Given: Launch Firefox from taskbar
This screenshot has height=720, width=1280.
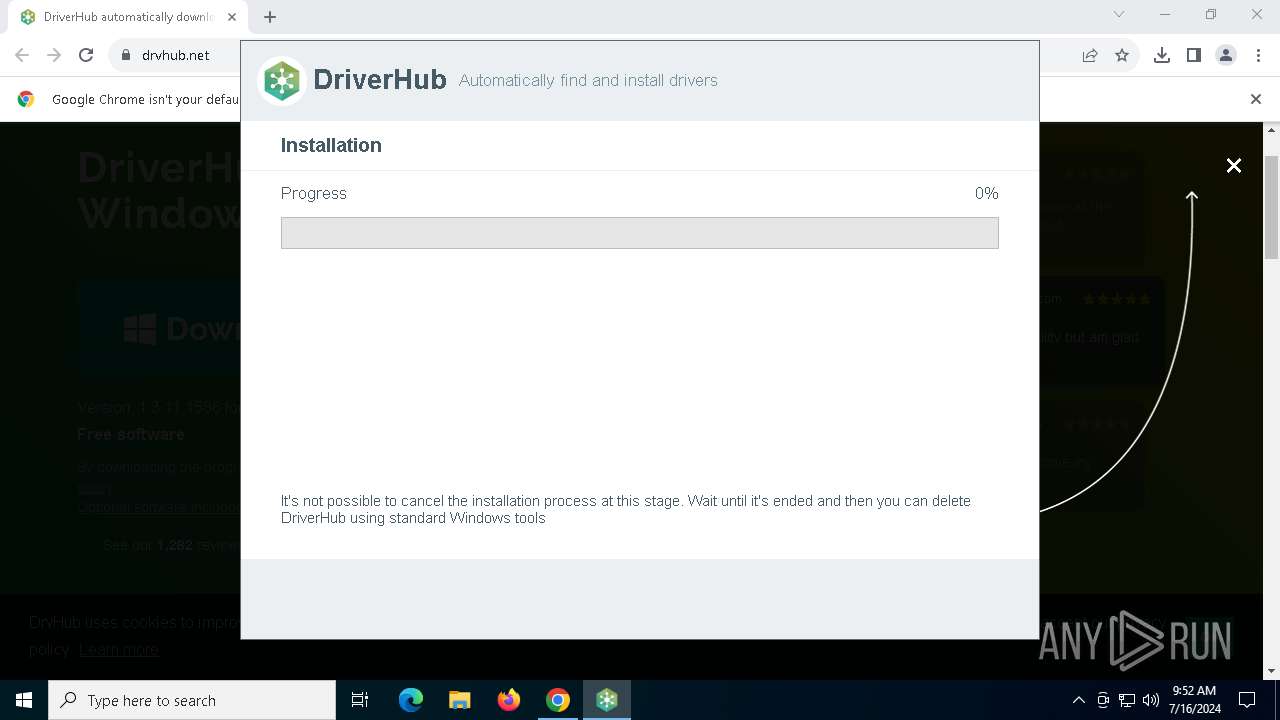Looking at the screenshot, I should pyautogui.click(x=509, y=700).
